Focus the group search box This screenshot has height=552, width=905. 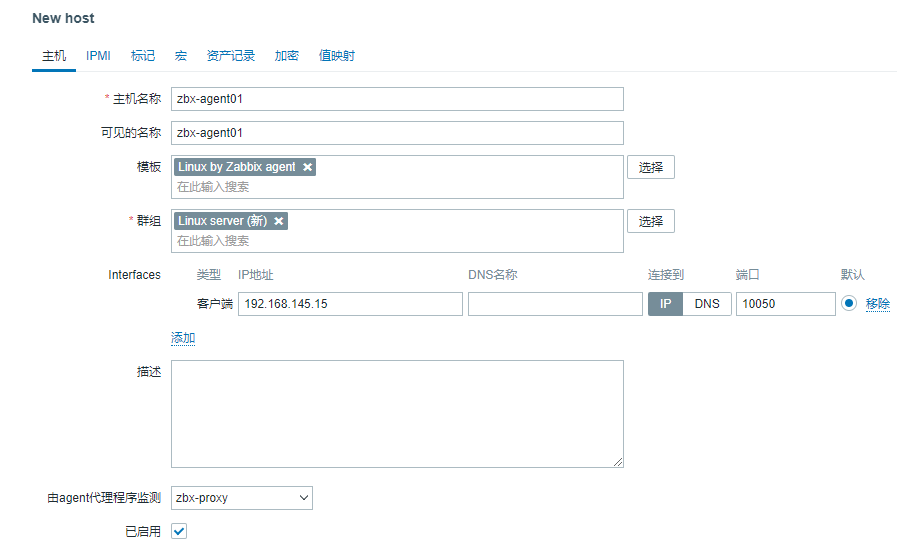397,241
